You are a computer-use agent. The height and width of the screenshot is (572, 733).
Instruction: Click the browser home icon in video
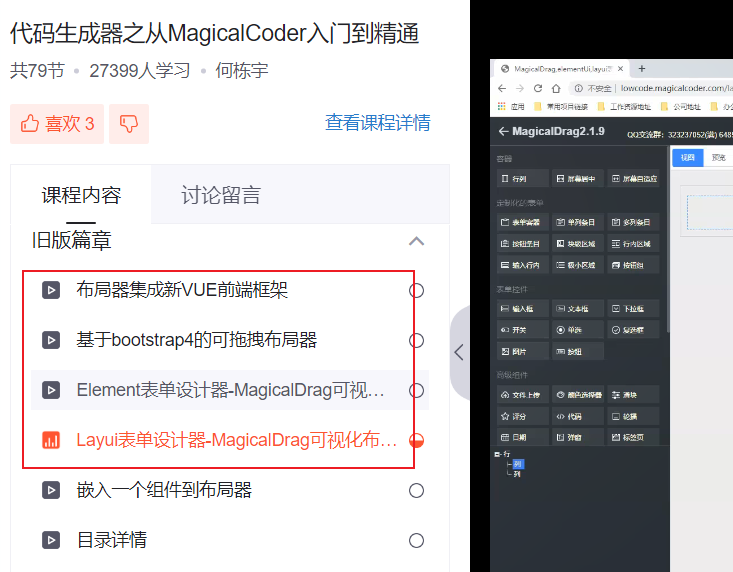coord(556,88)
